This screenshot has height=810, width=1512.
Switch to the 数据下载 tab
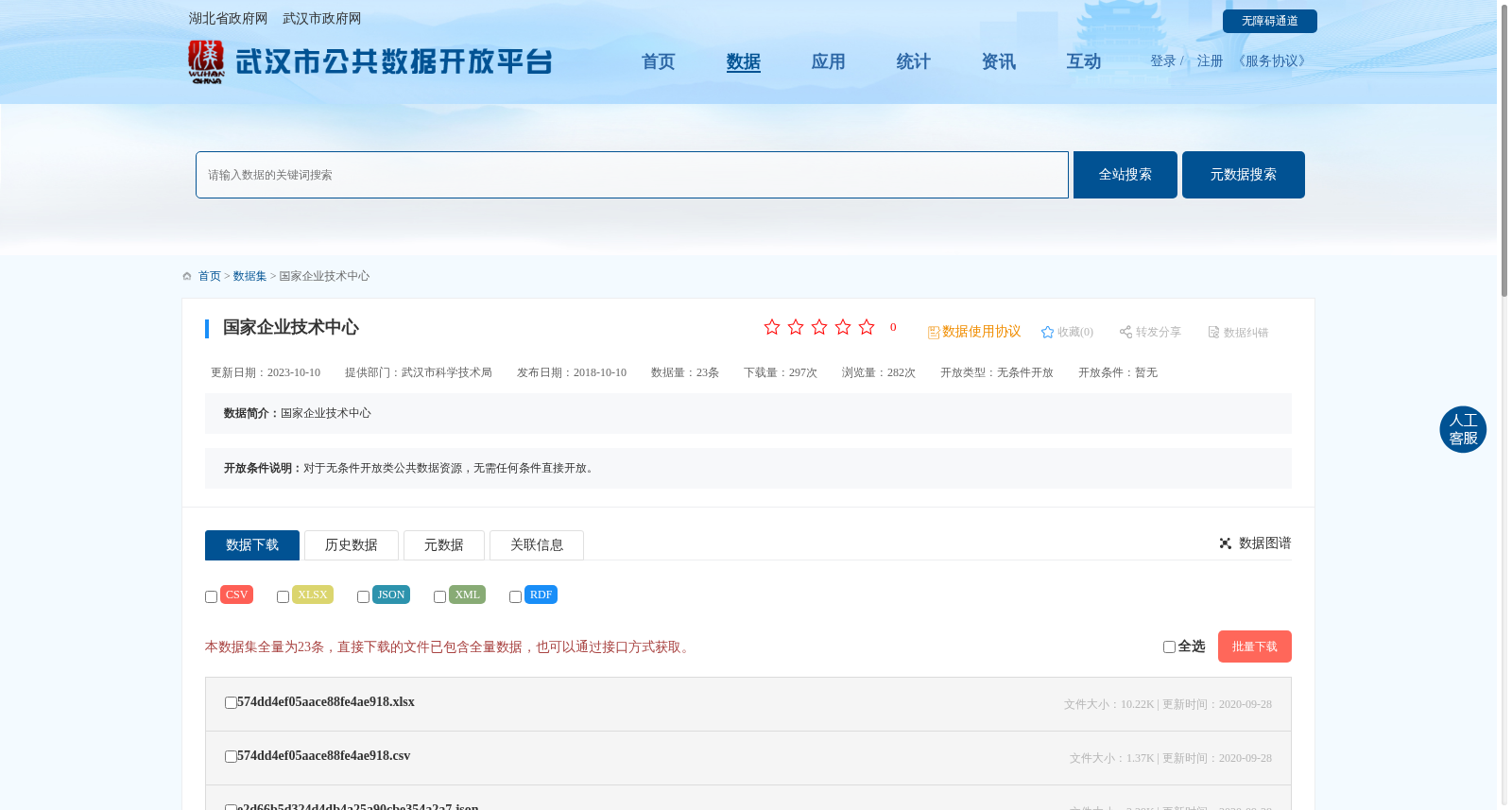point(252,545)
